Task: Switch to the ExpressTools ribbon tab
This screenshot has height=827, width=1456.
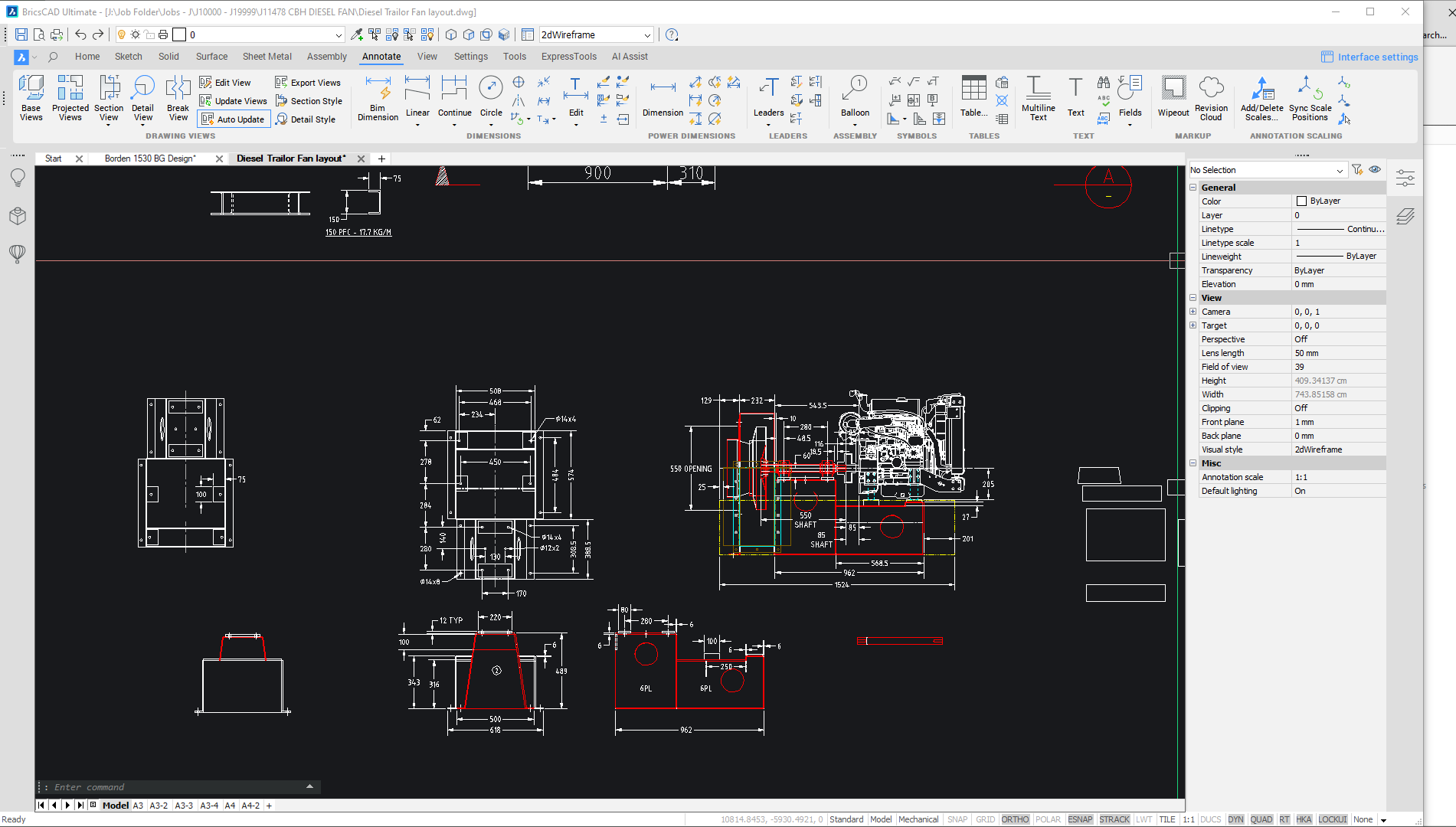Action: point(568,57)
